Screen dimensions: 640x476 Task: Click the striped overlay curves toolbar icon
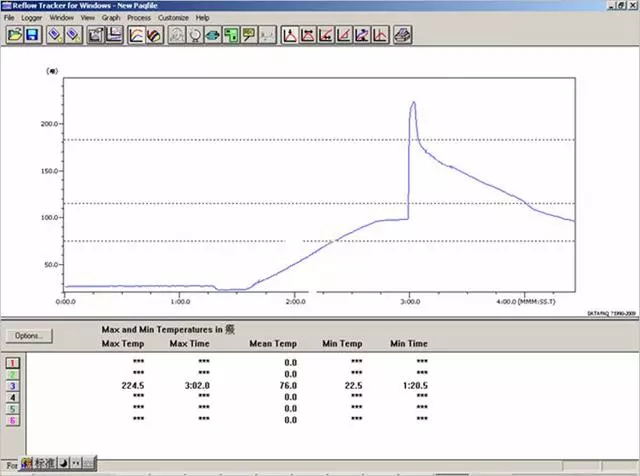(x=155, y=35)
